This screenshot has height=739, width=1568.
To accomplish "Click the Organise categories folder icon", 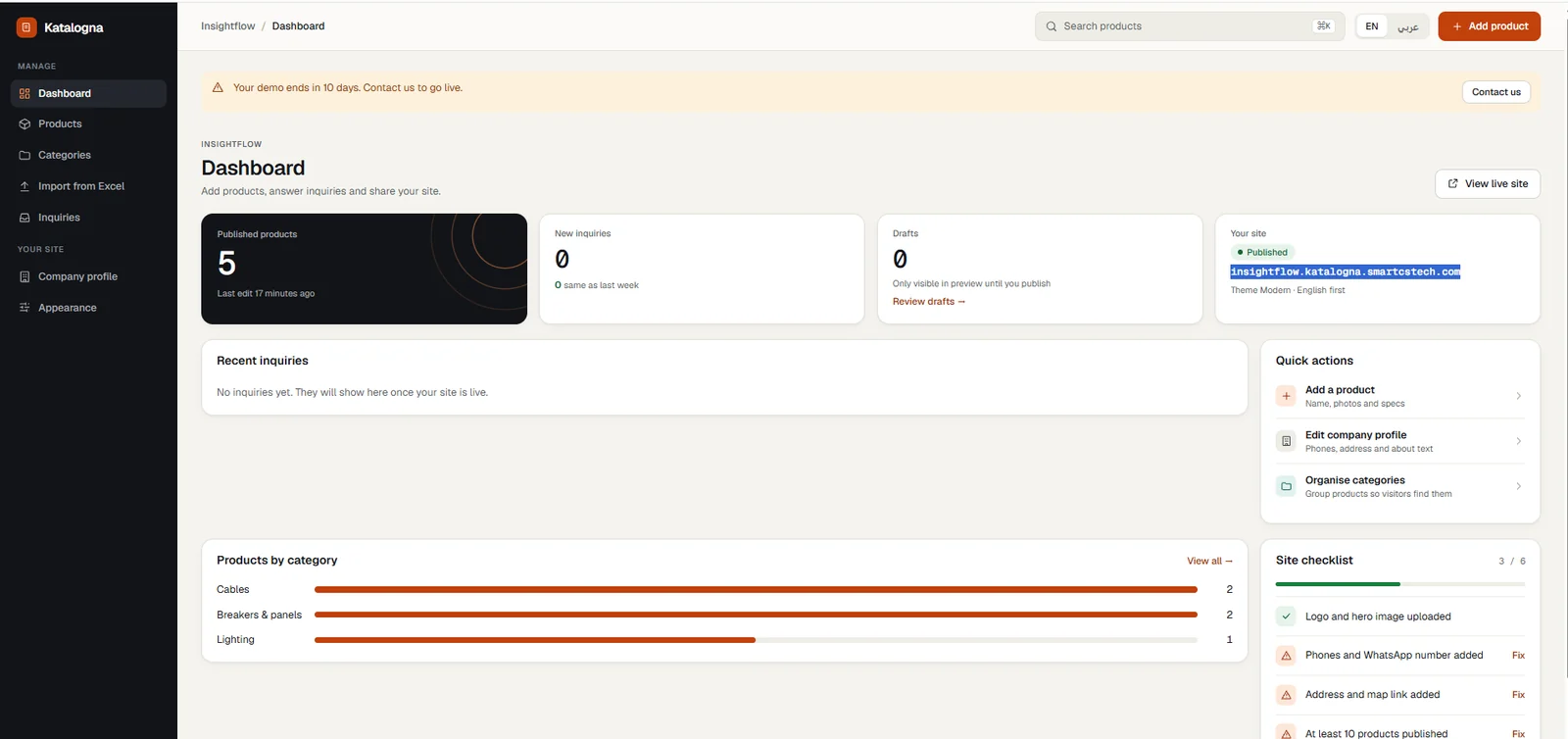I will 1286,486.
